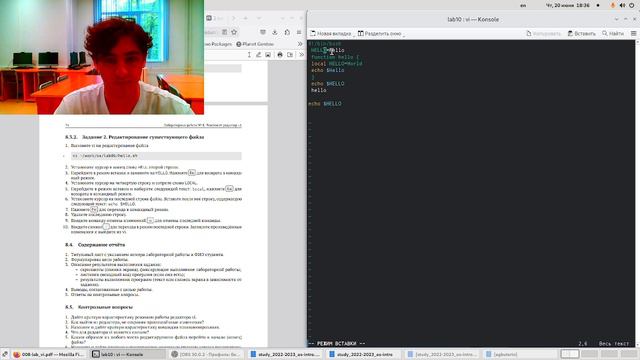640x360 pixels.
Task: Expand the PDF viewer tools chevron
Action: (302, 55)
